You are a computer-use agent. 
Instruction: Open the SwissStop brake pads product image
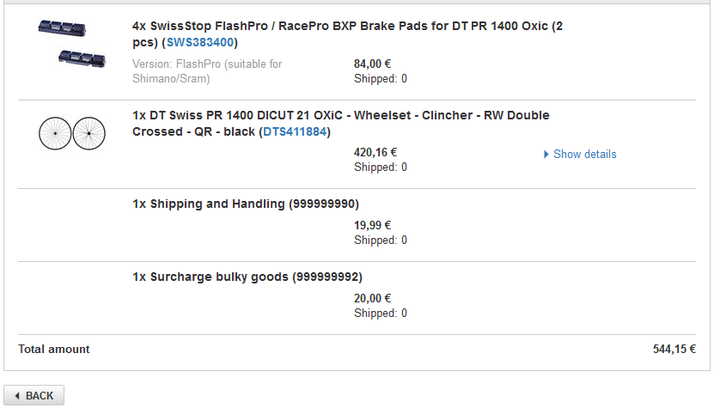(x=72, y=44)
